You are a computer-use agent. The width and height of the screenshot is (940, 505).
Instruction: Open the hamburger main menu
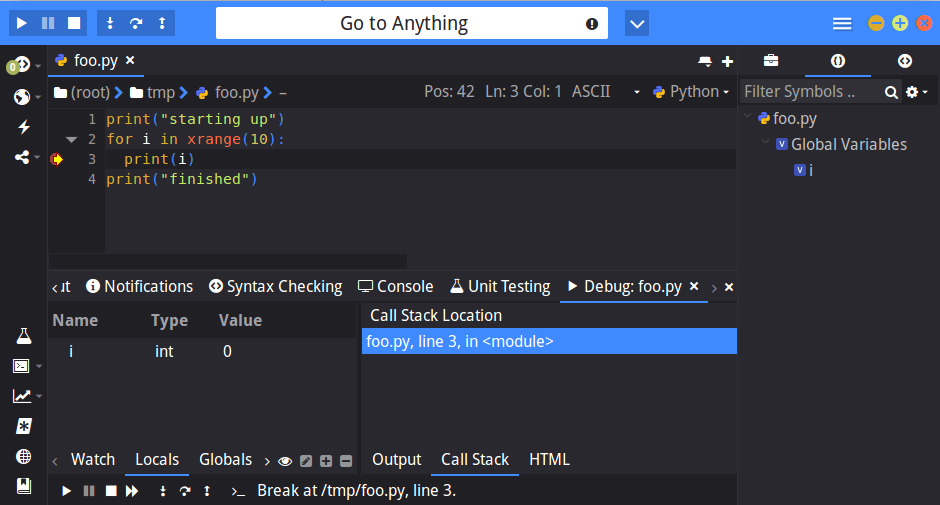coord(842,23)
